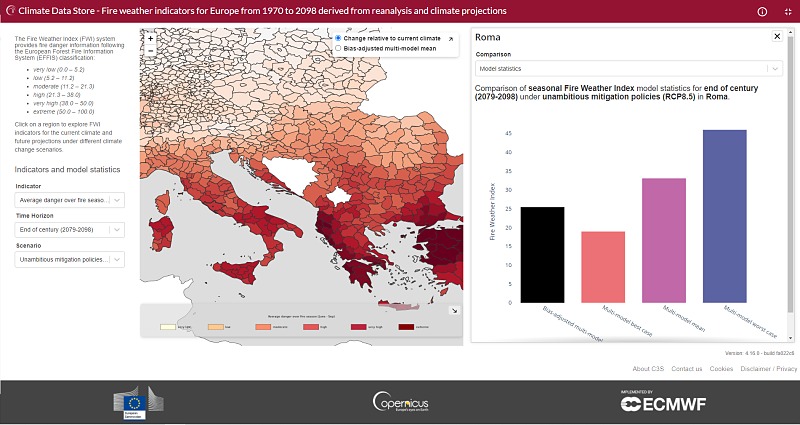Open the Contact us link
This screenshot has width=800, height=425.
tap(687, 368)
